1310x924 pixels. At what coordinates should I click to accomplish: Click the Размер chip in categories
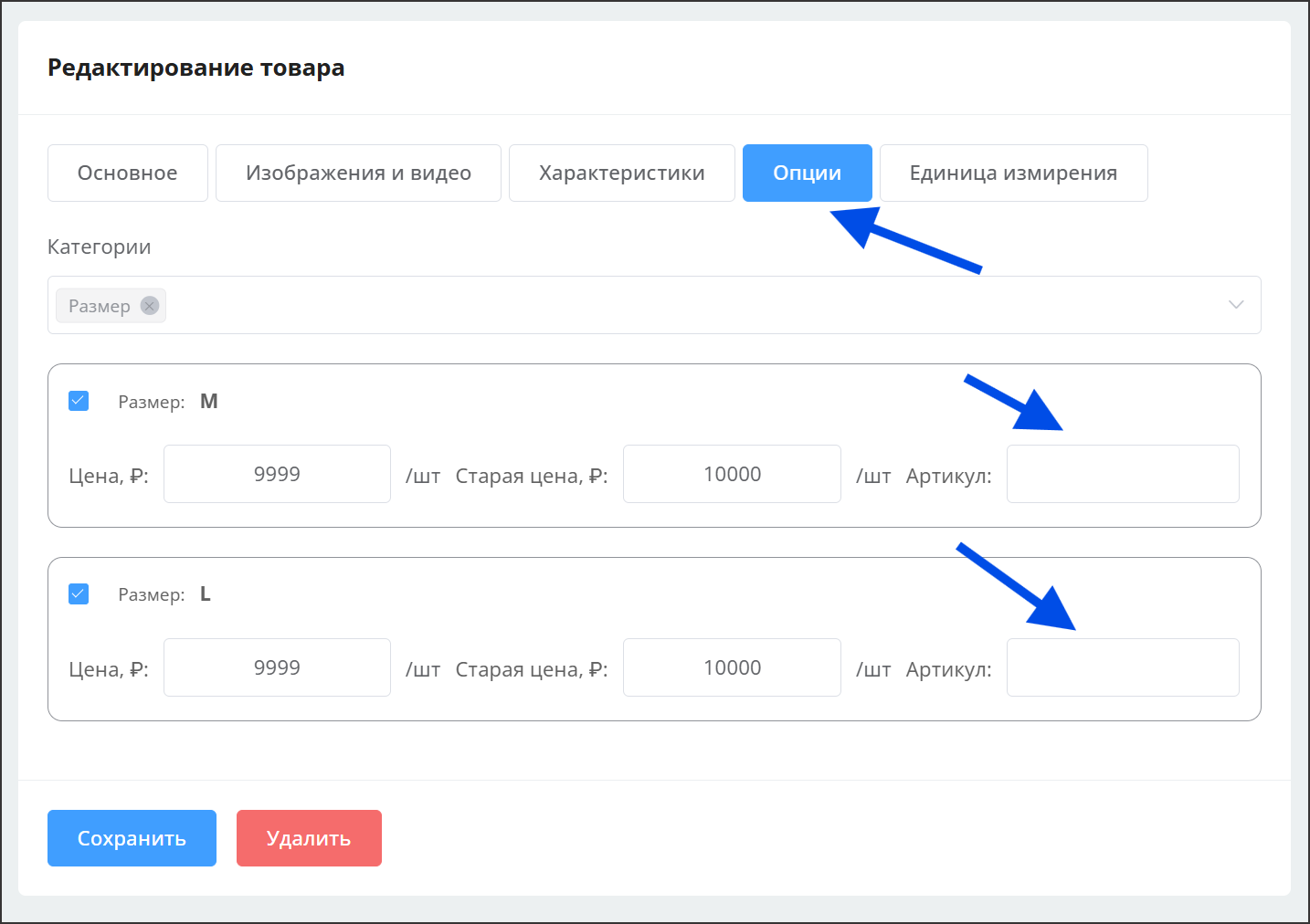click(x=99, y=306)
